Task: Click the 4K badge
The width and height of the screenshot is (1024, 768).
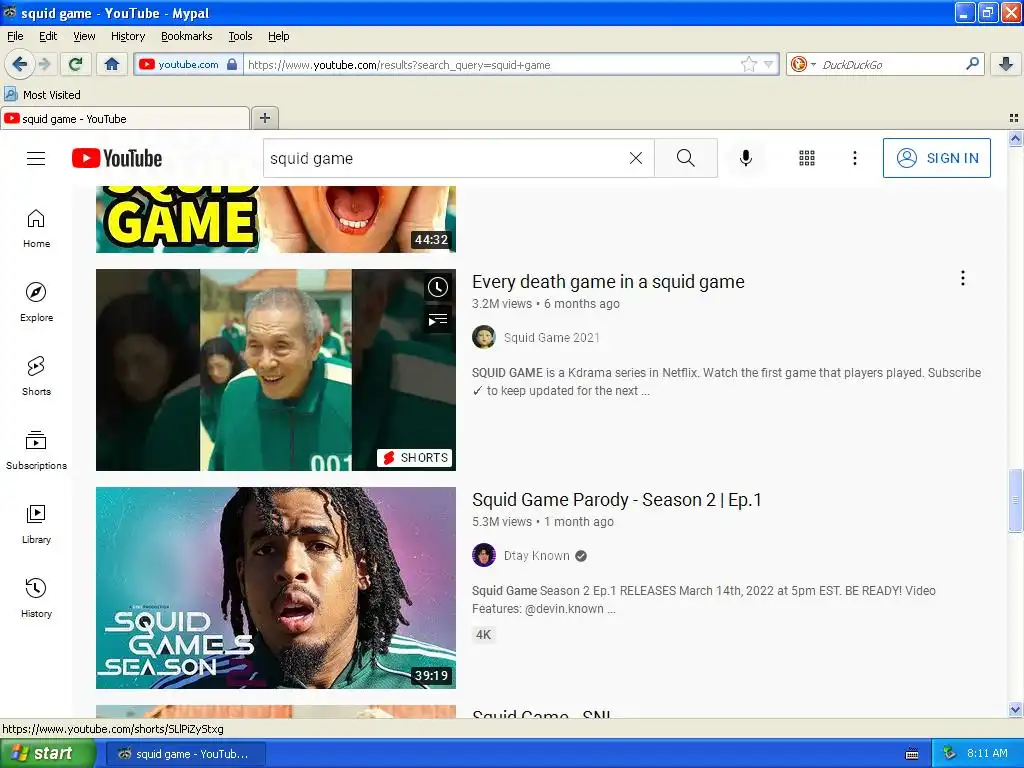Action: coord(483,634)
